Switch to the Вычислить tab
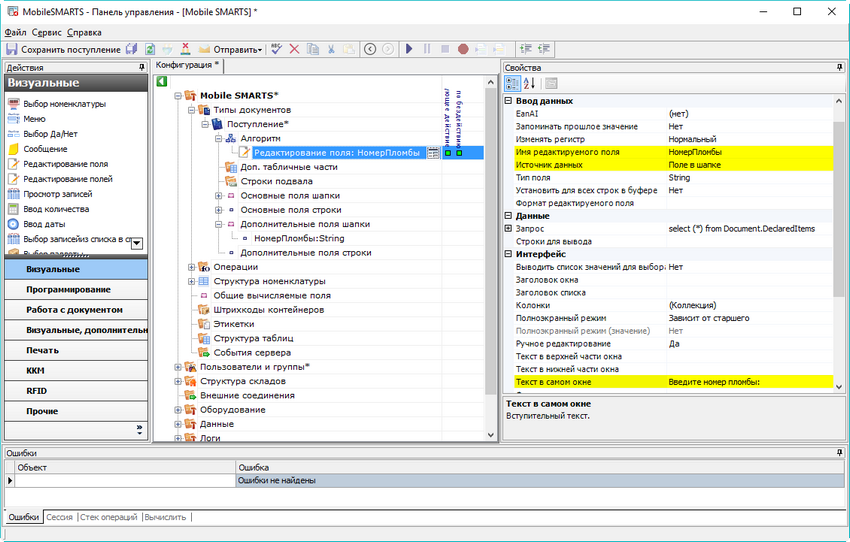The height and width of the screenshot is (542, 850). pyautogui.click(x=165, y=517)
